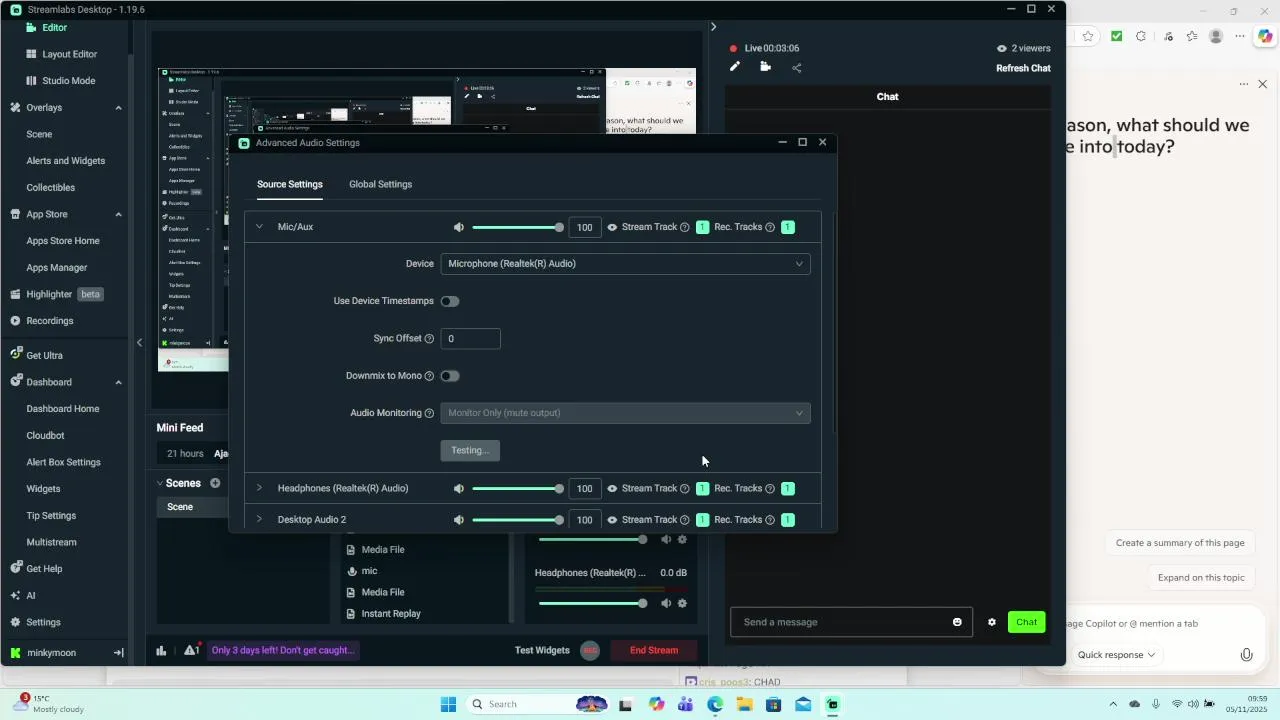Adjust Headphones (Realtek(R)) mixer volume slider
The height and width of the screenshot is (720, 1280).
592,603
